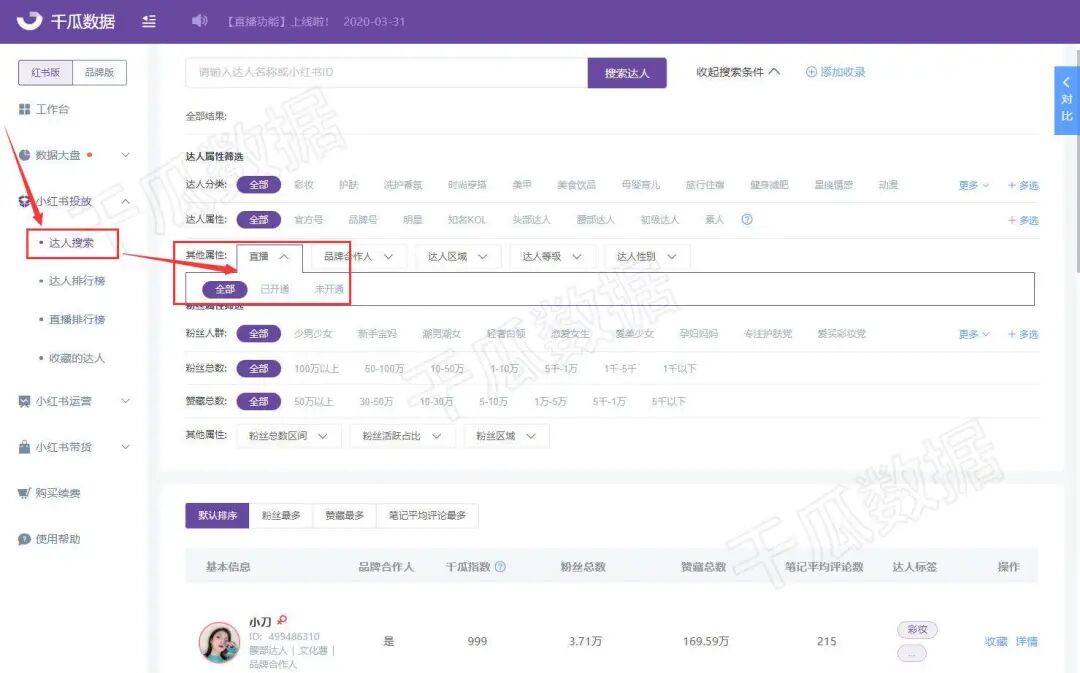Open the 粉丝总数区间 dropdown
This screenshot has width=1080, height=673.
pyautogui.click(x=289, y=436)
